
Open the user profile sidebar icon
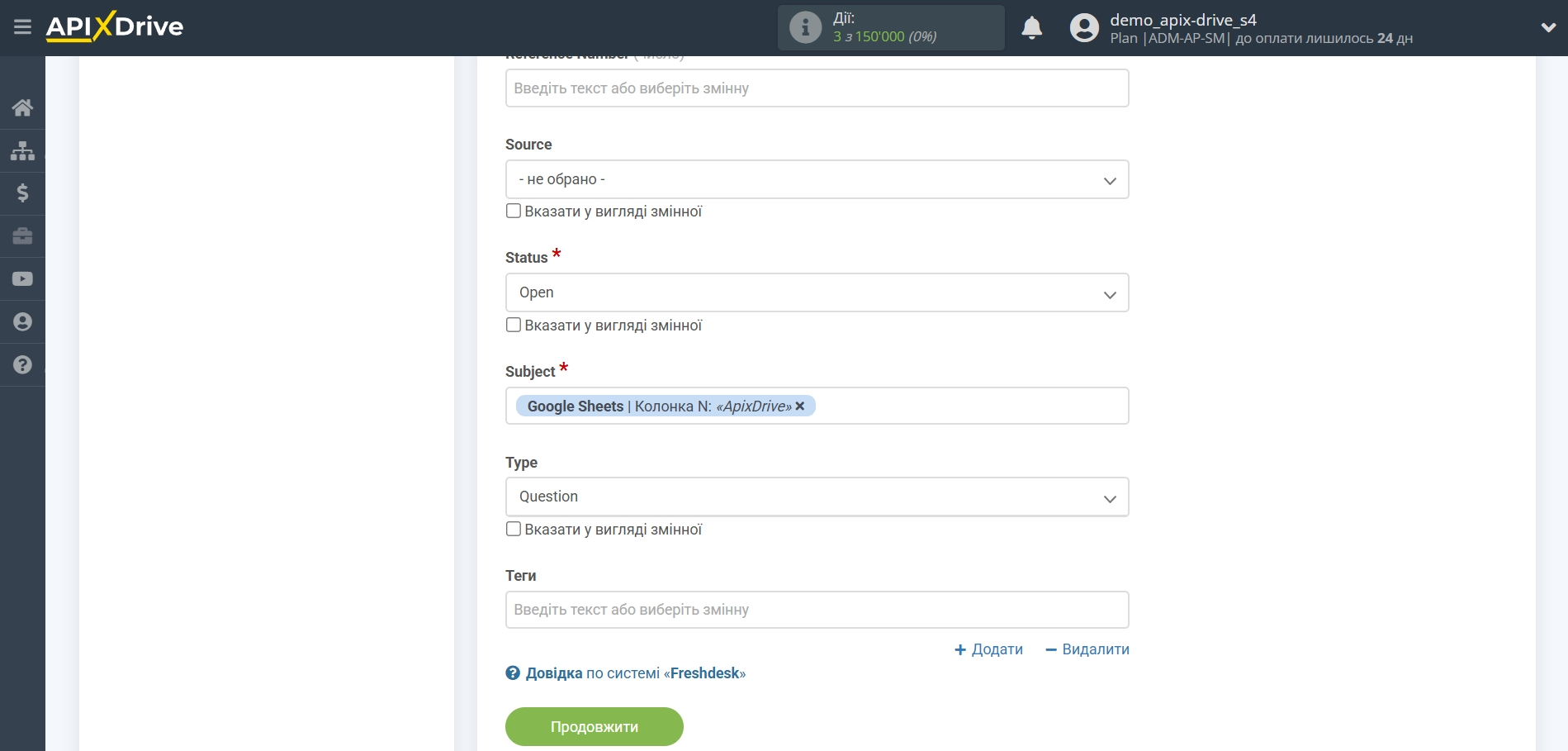(x=22, y=322)
